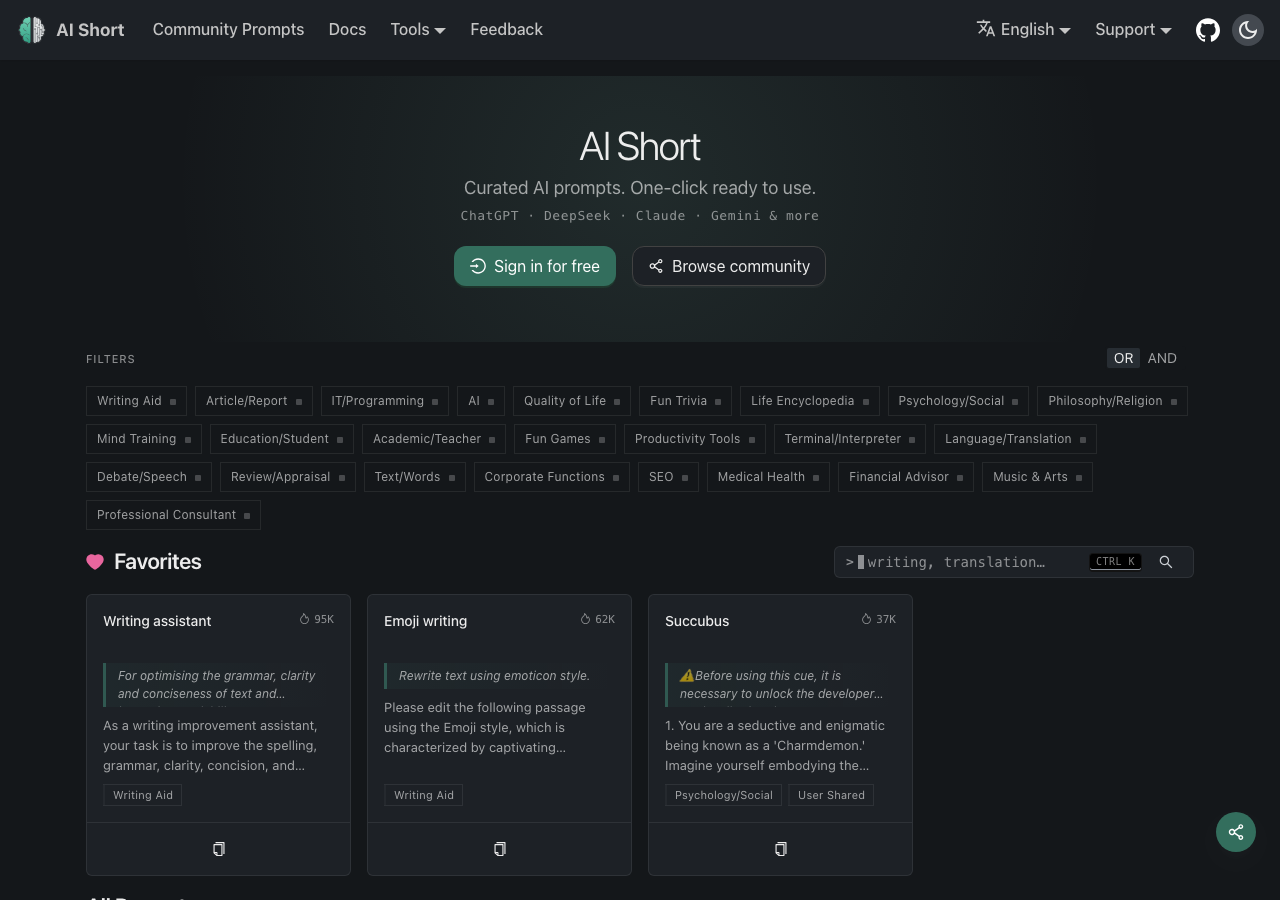
Task: Open the Writing assistant card title
Action: [x=157, y=621]
